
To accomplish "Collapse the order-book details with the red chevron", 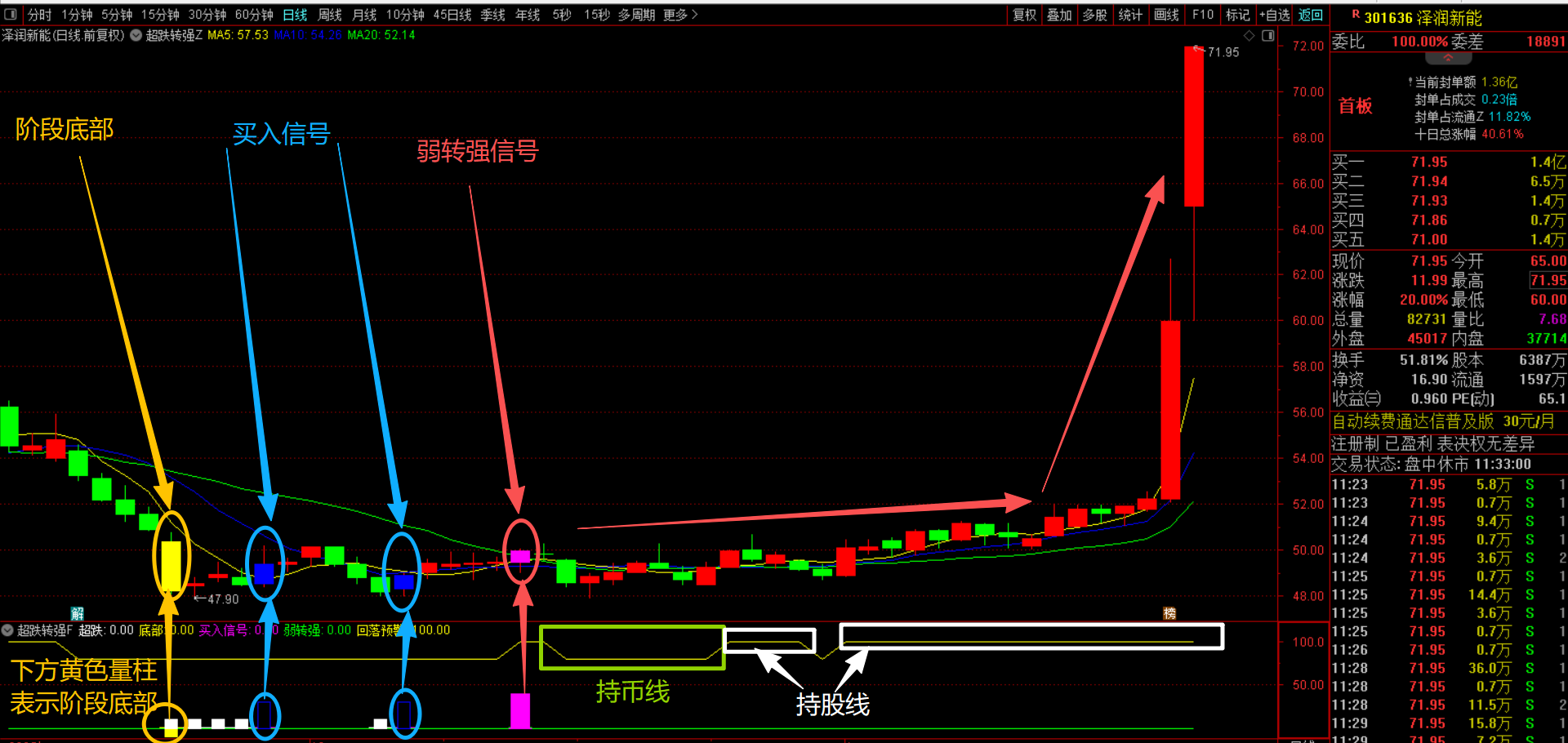I will 1448,58.
